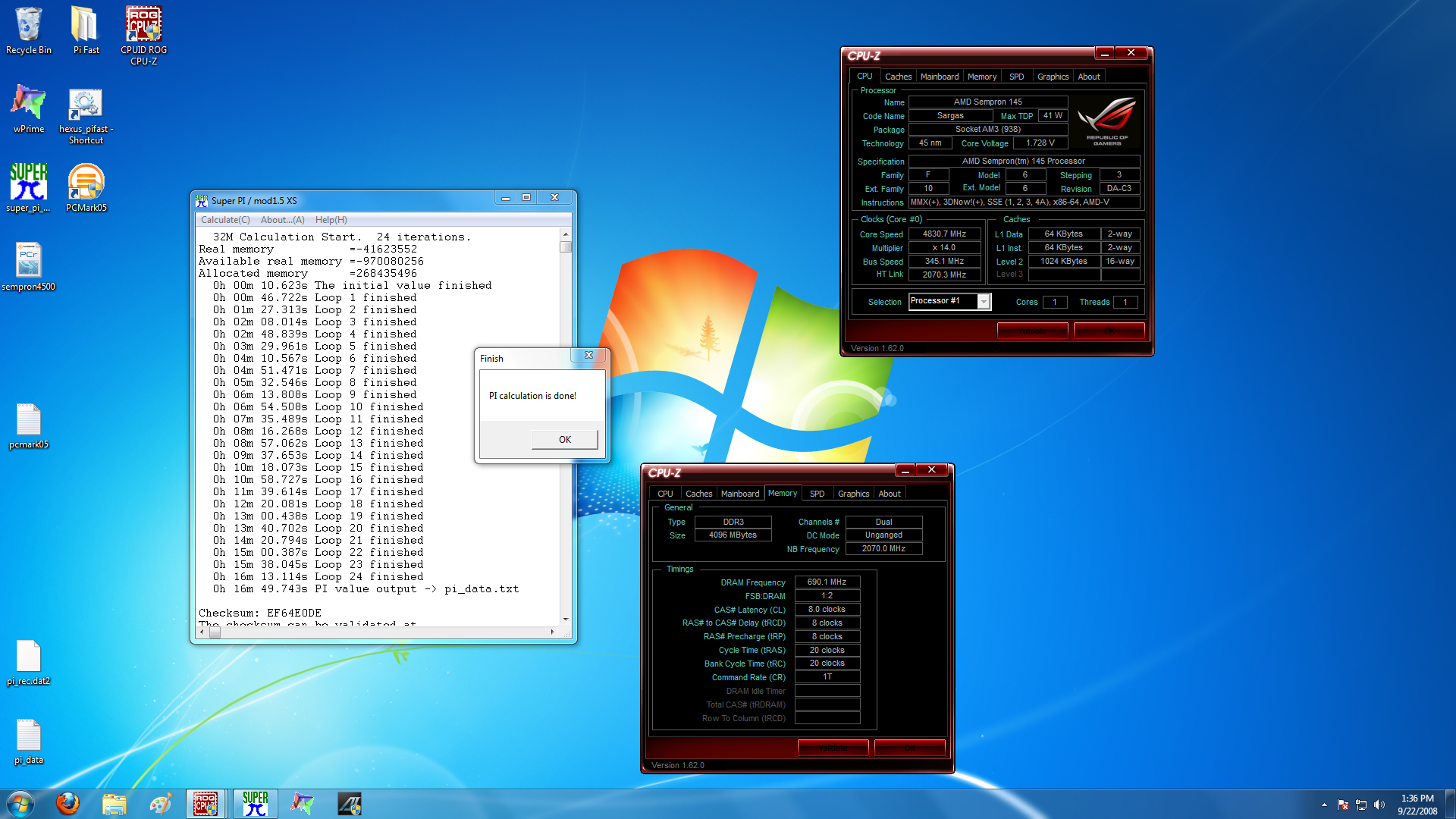
Task: Click the NB Frequency value 2070.0 MHz
Action: pyautogui.click(x=883, y=549)
